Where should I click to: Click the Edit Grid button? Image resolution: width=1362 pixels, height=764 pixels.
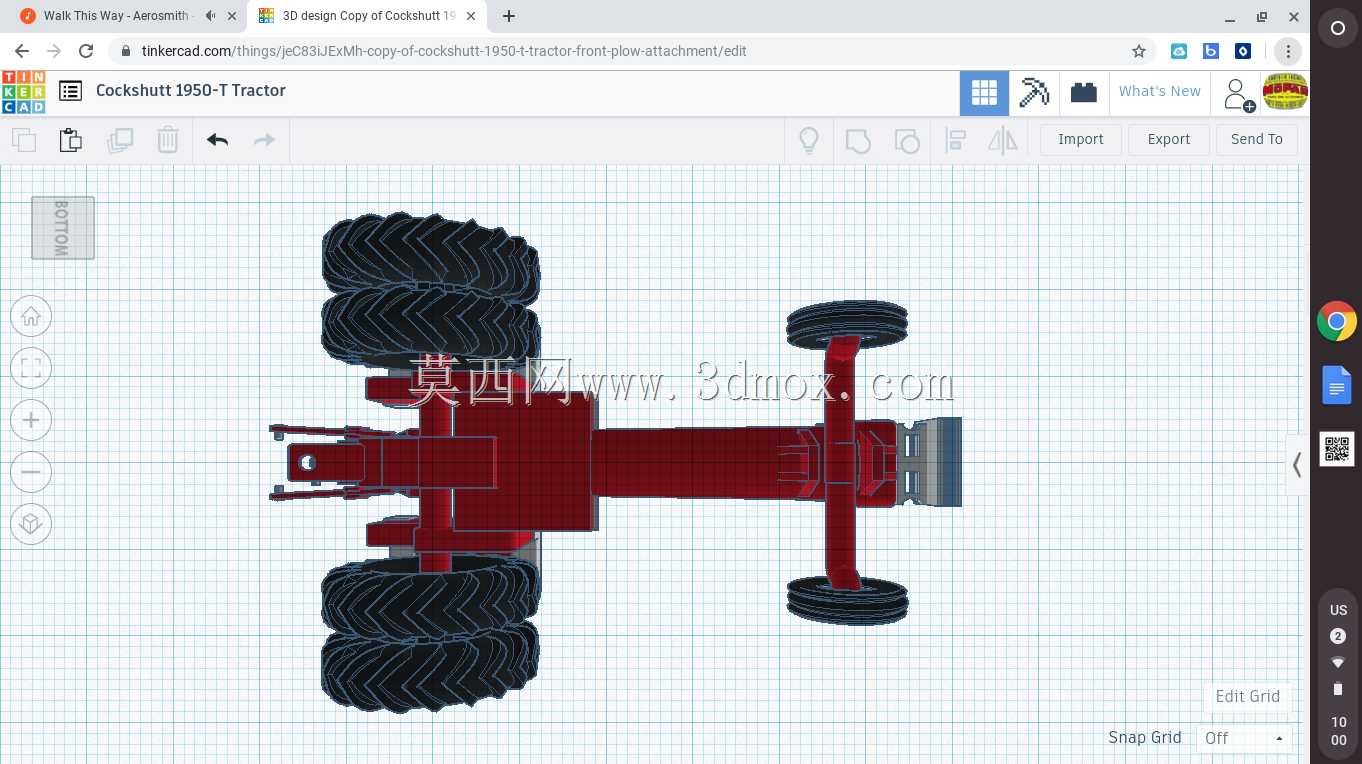click(x=1247, y=697)
